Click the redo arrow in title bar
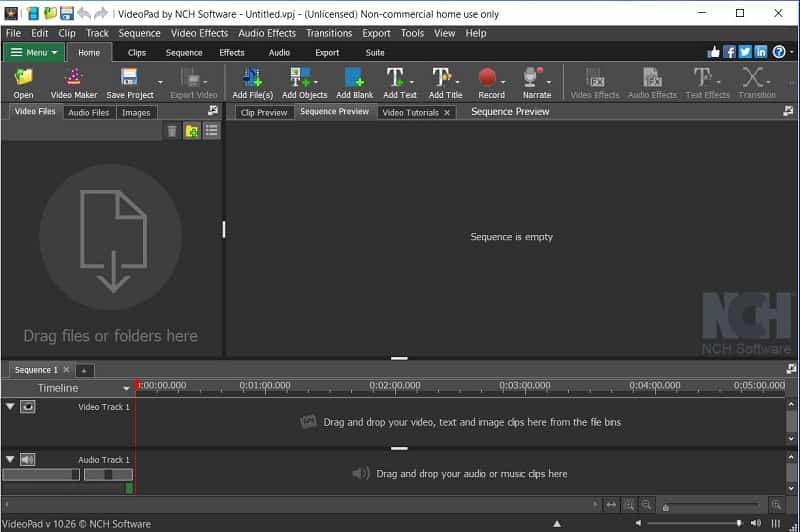Screen dimensions: 800x532 click(x=101, y=13)
